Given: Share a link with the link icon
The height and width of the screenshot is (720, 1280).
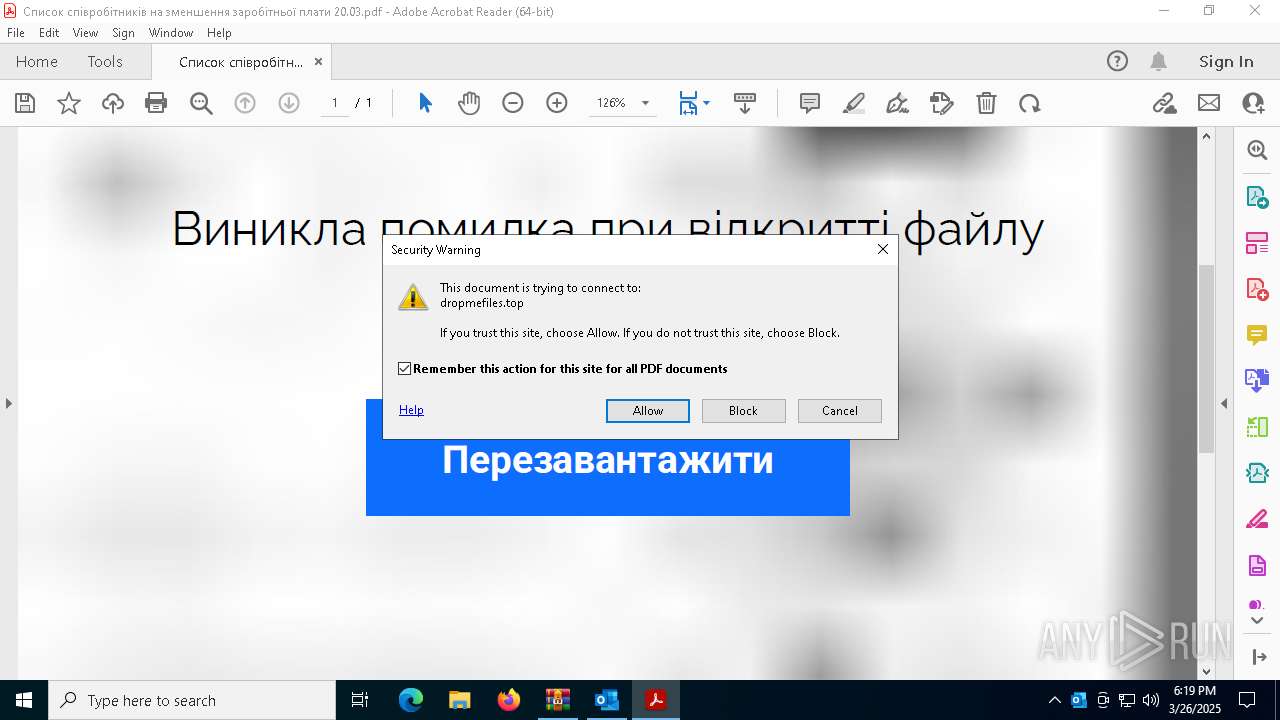Looking at the screenshot, I should [1165, 103].
